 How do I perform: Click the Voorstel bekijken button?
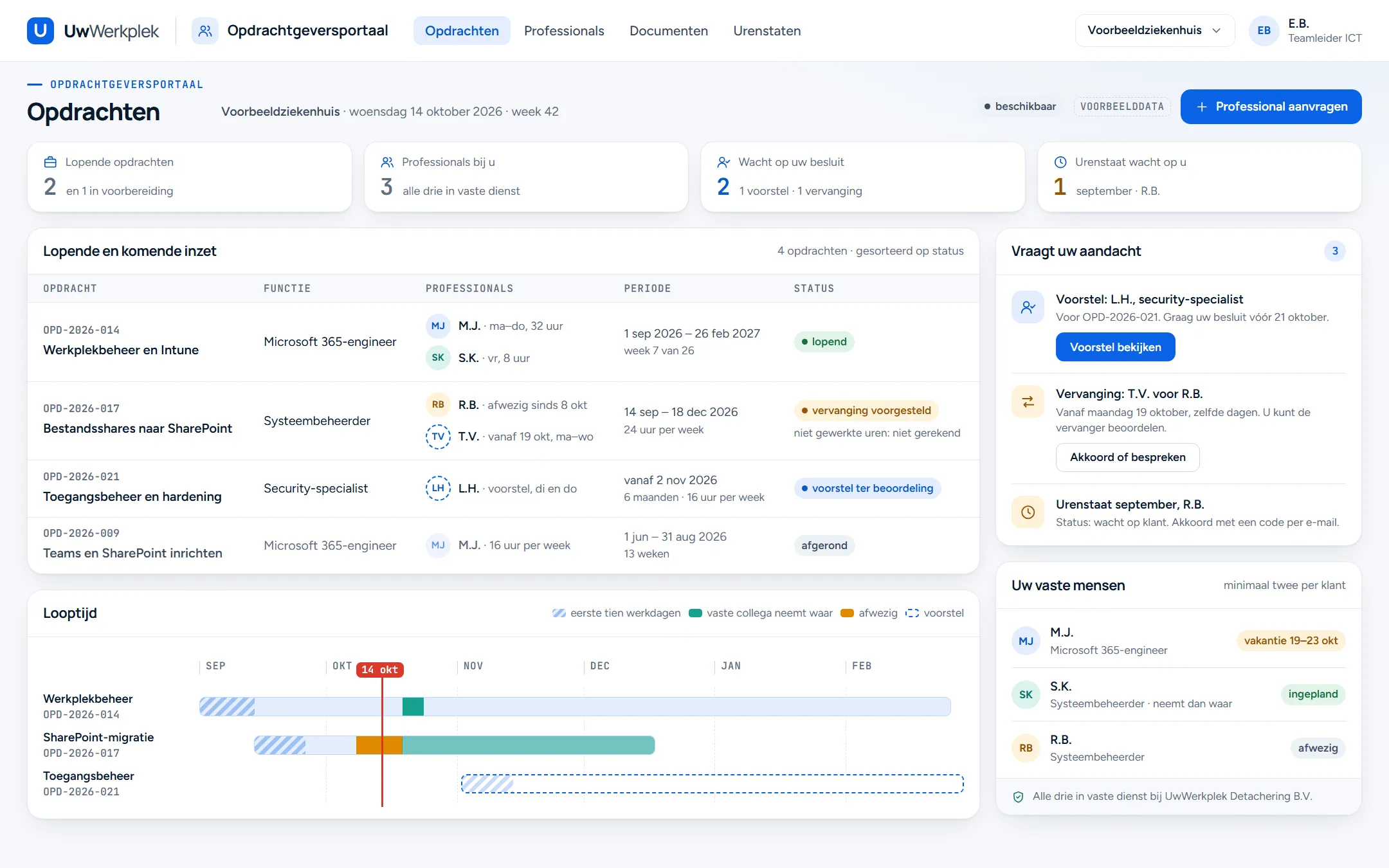1115,347
